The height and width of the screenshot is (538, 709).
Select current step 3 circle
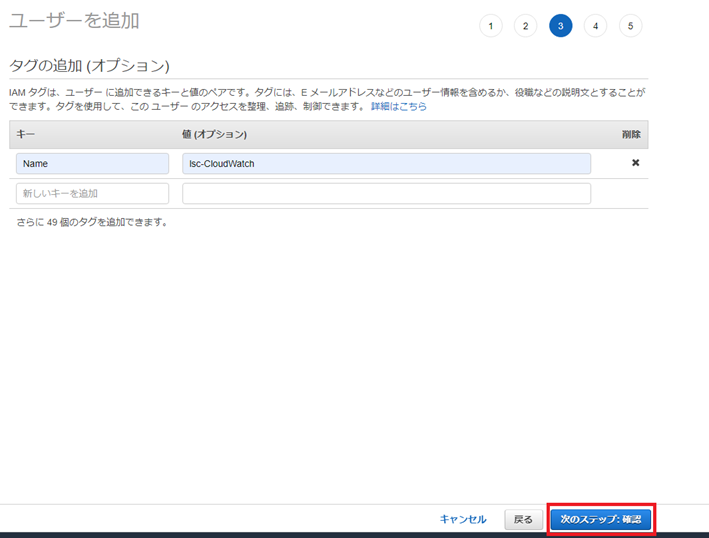tap(561, 26)
